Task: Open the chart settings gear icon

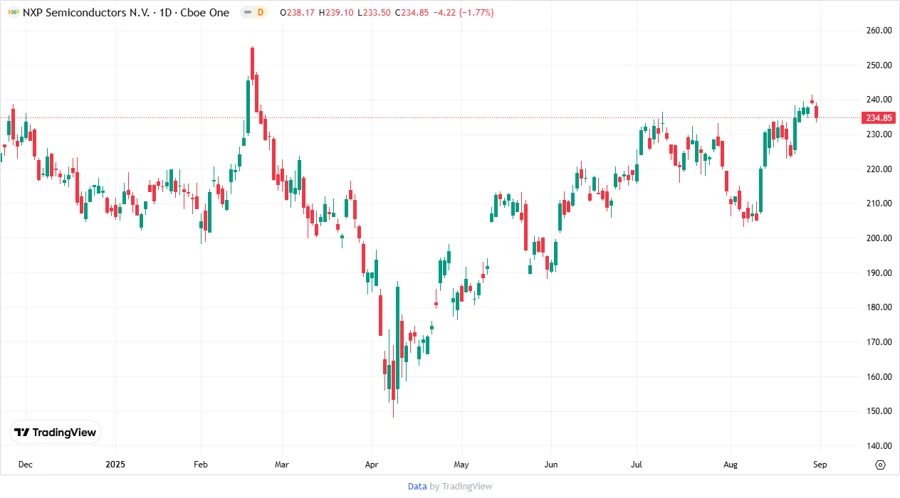Action: point(880,465)
